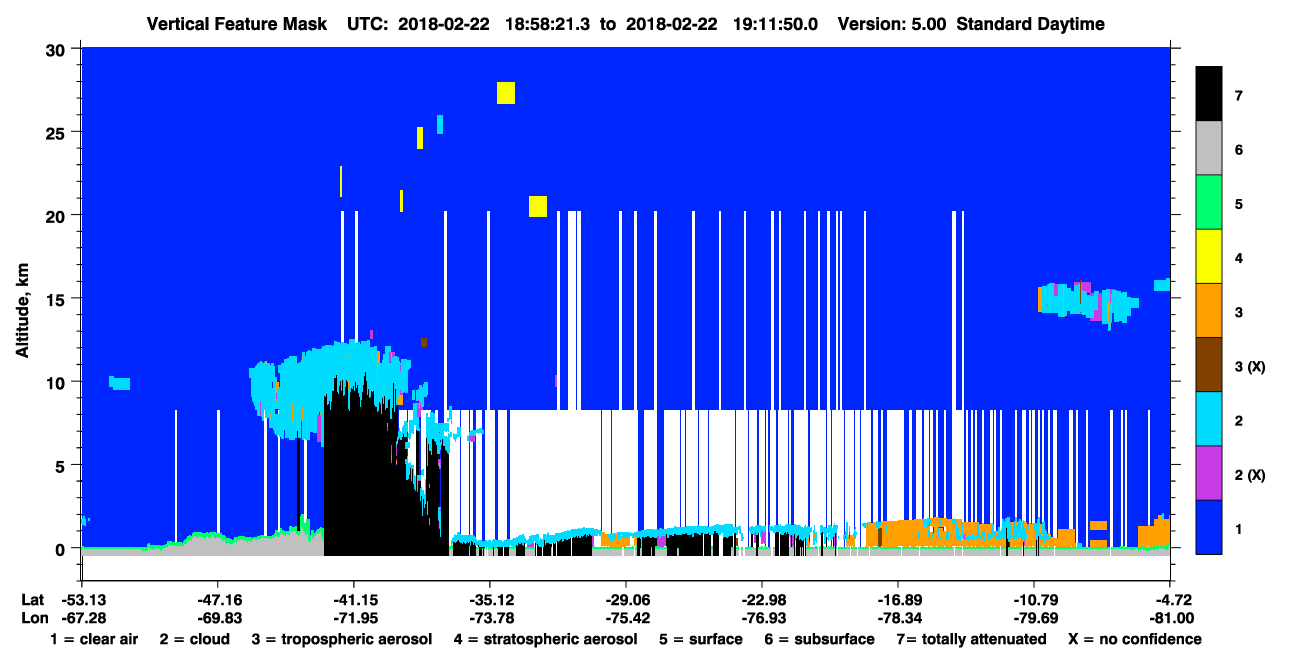Click the '1 = clear air' legend entry
The width and height of the screenshot is (1300, 667).
point(94,639)
